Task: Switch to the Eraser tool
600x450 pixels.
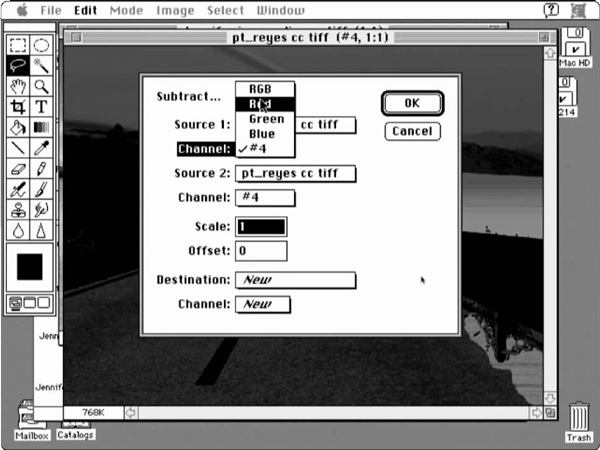Action: 18,169
